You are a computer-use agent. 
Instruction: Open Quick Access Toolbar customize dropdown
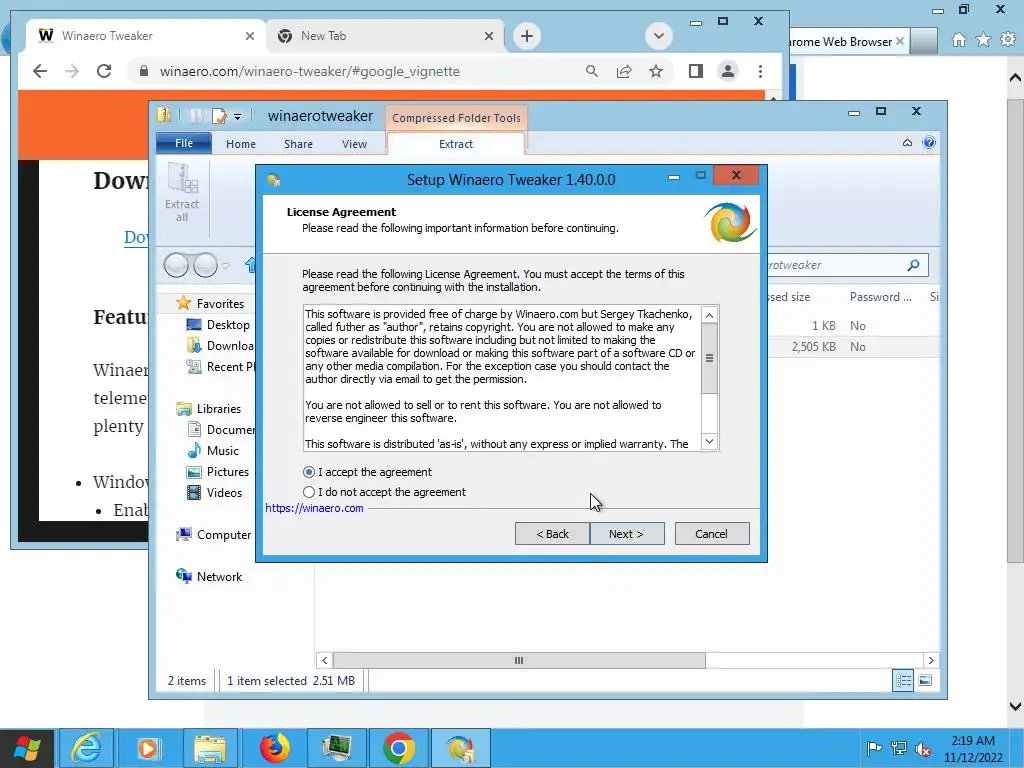(238, 117)
